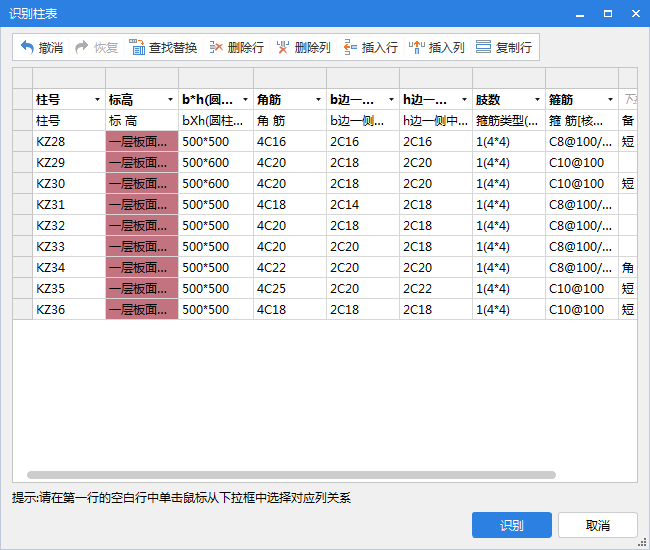Click the 500*600 cell in KZ30 row
650x550 pixels.
(x=216, y=184)
